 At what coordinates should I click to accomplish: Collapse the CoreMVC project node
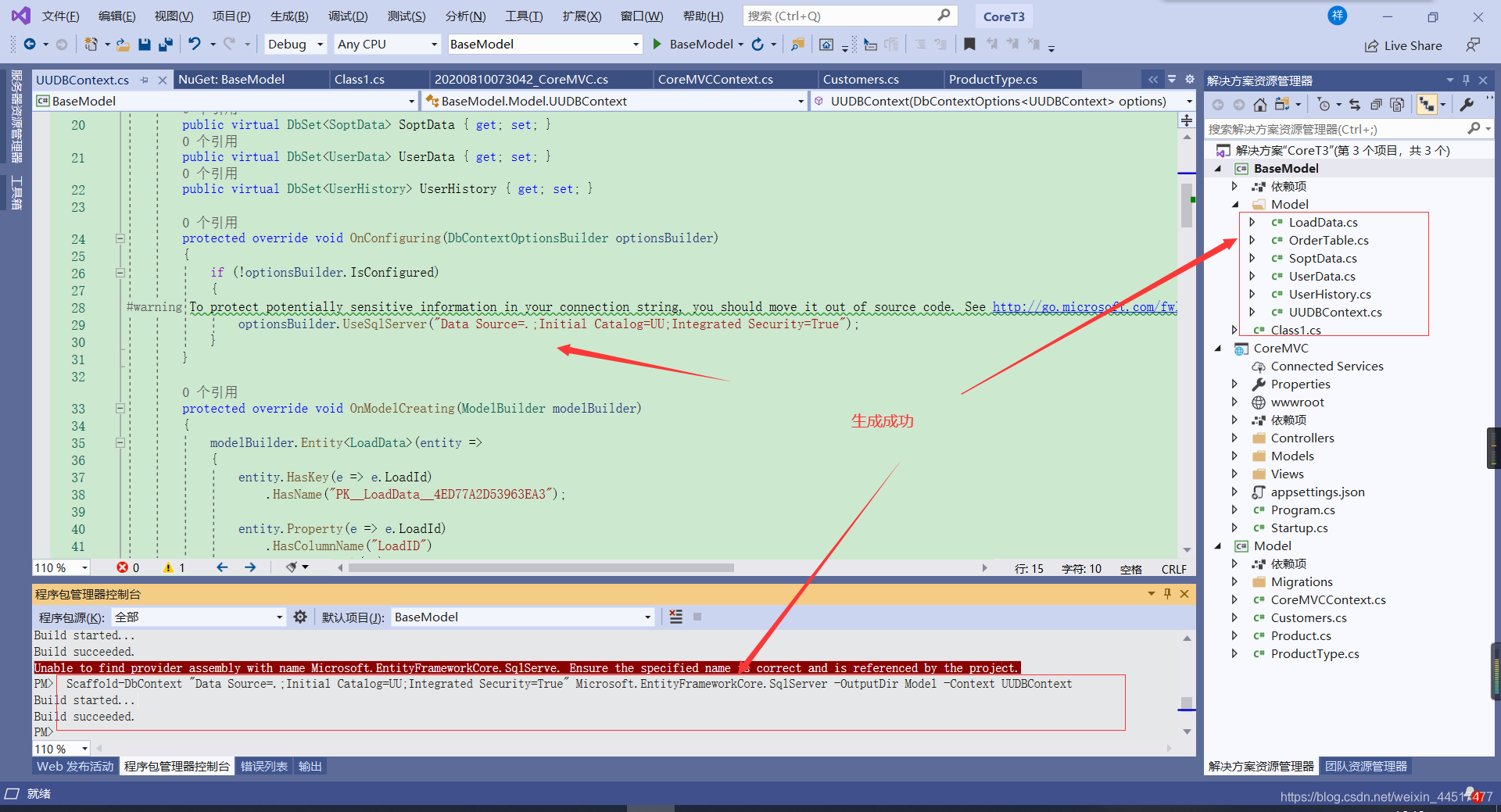coord(1218,349)
